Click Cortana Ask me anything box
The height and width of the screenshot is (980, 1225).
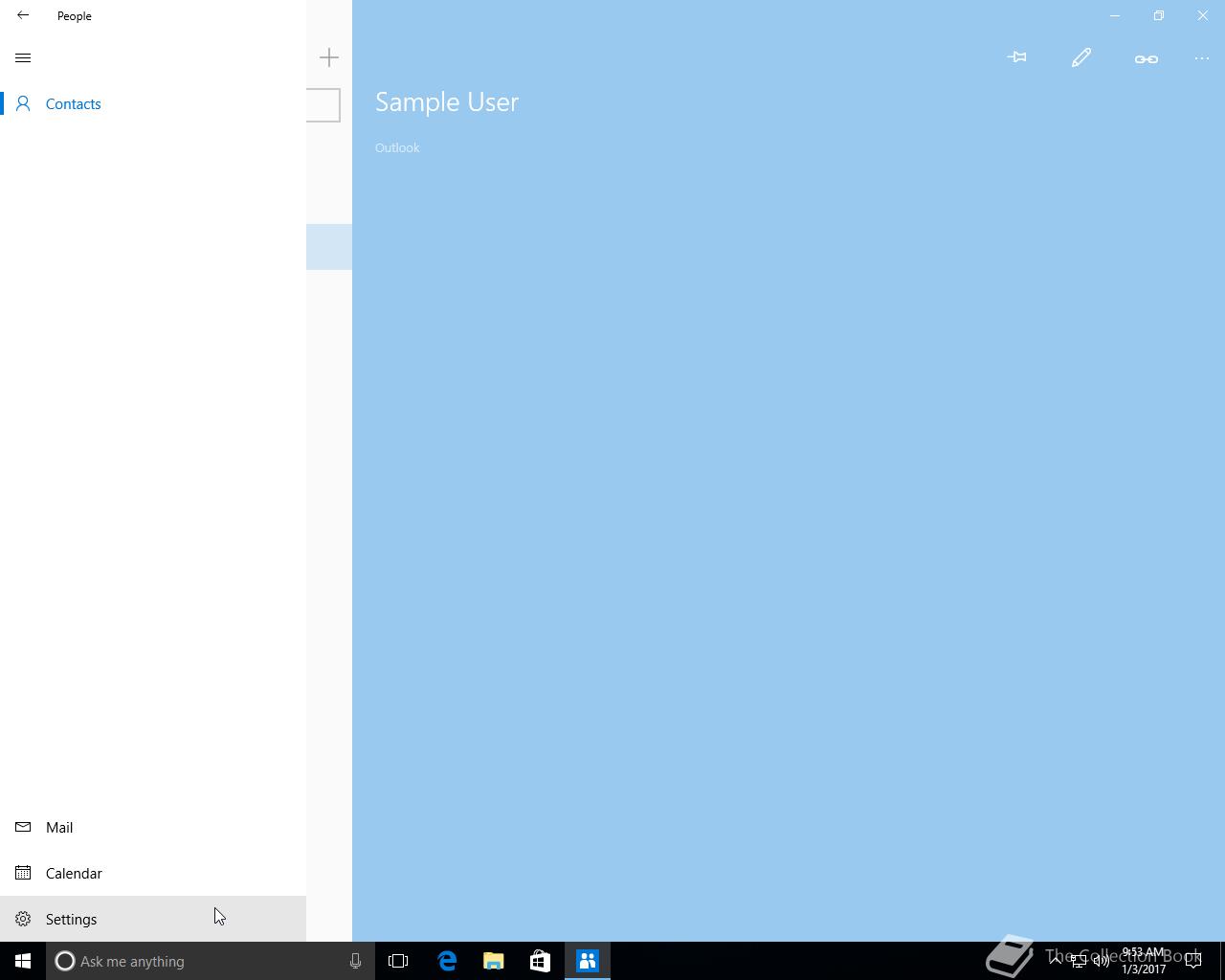209,961
